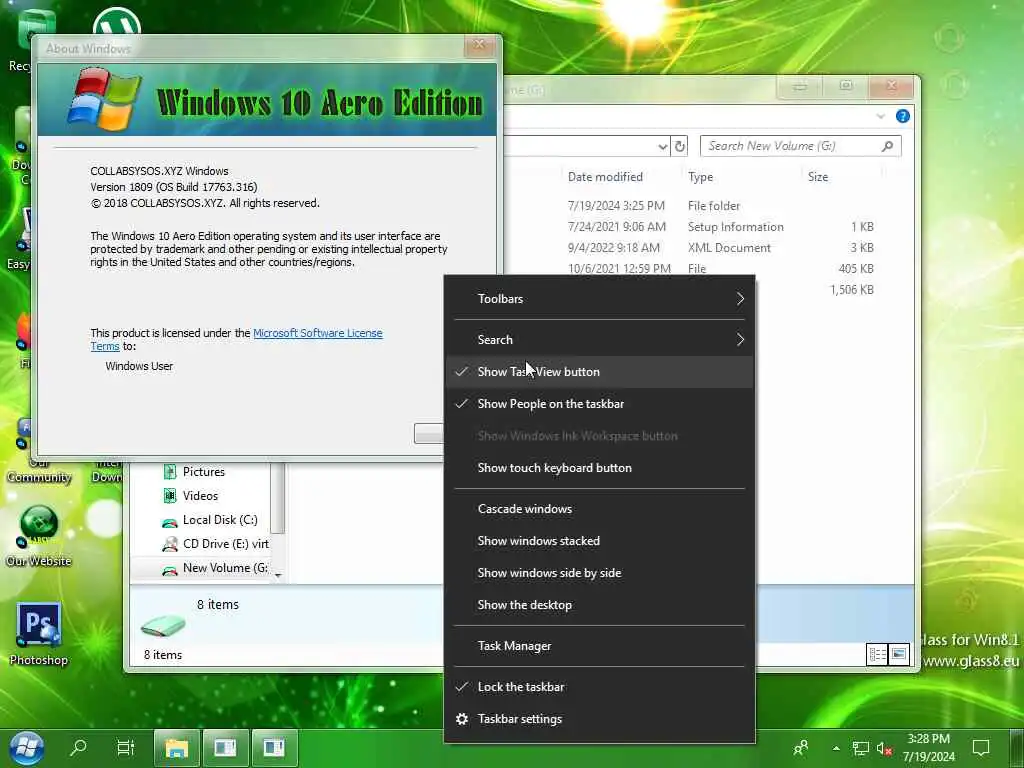Expand the Explorer ribbon chevron

(880, 116)
